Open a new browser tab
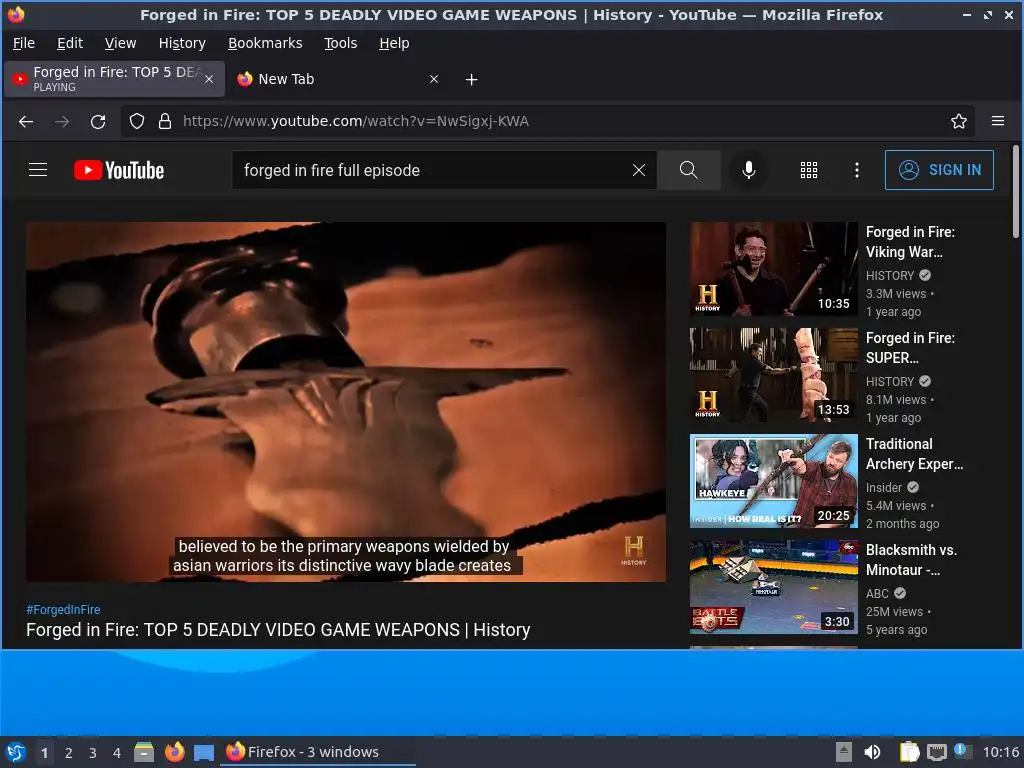 [x=471, y=80]
